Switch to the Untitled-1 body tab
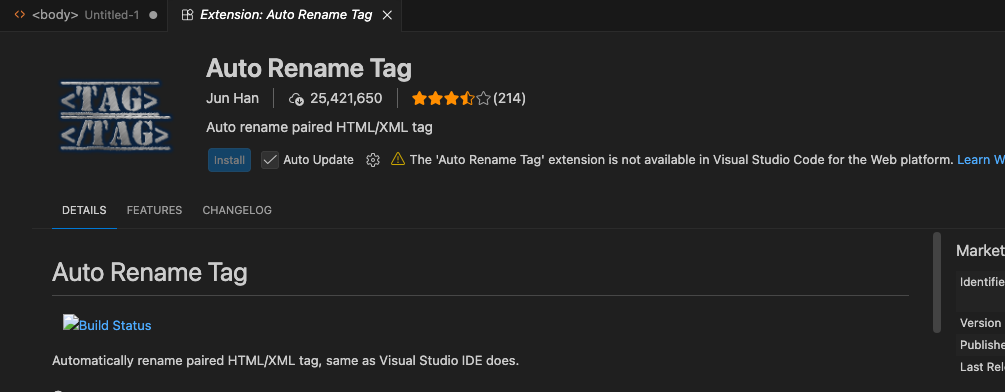 [x=83, y=15]
